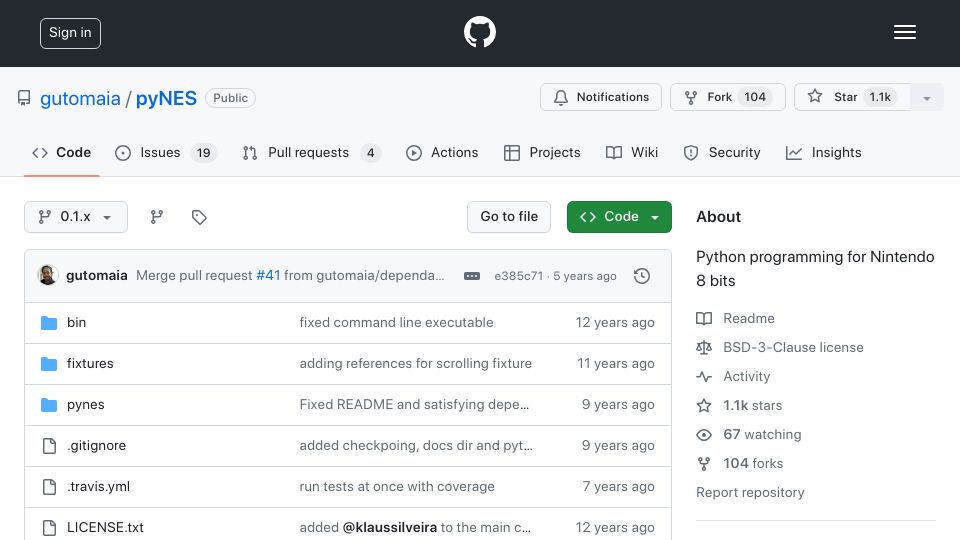The height and width of the screenshot is (540, 960).
Task: Open the 0.1.x branch selector dropdown
Action: click(x=76, y=217)
